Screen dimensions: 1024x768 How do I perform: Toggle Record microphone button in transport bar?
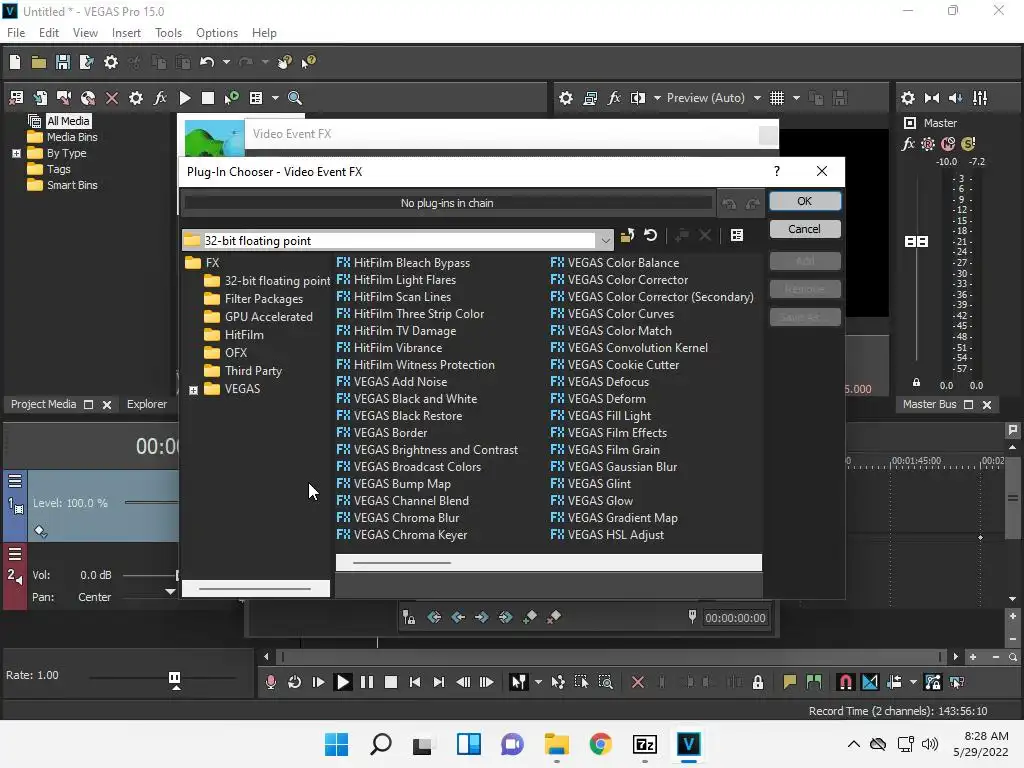(270, 682)
